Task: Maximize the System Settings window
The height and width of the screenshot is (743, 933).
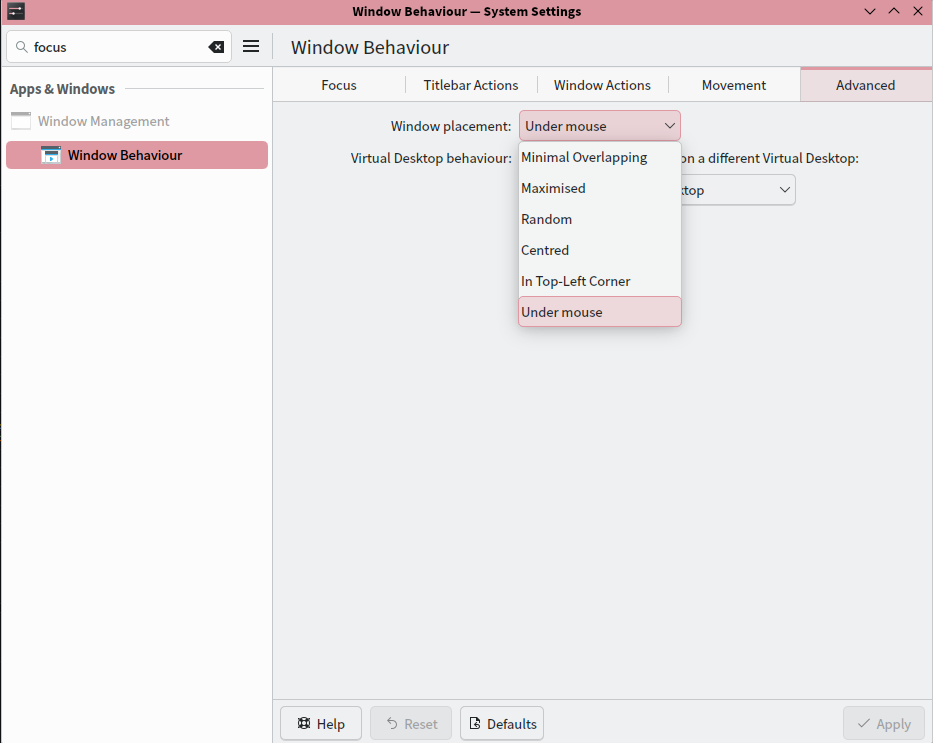Action: 894,11
